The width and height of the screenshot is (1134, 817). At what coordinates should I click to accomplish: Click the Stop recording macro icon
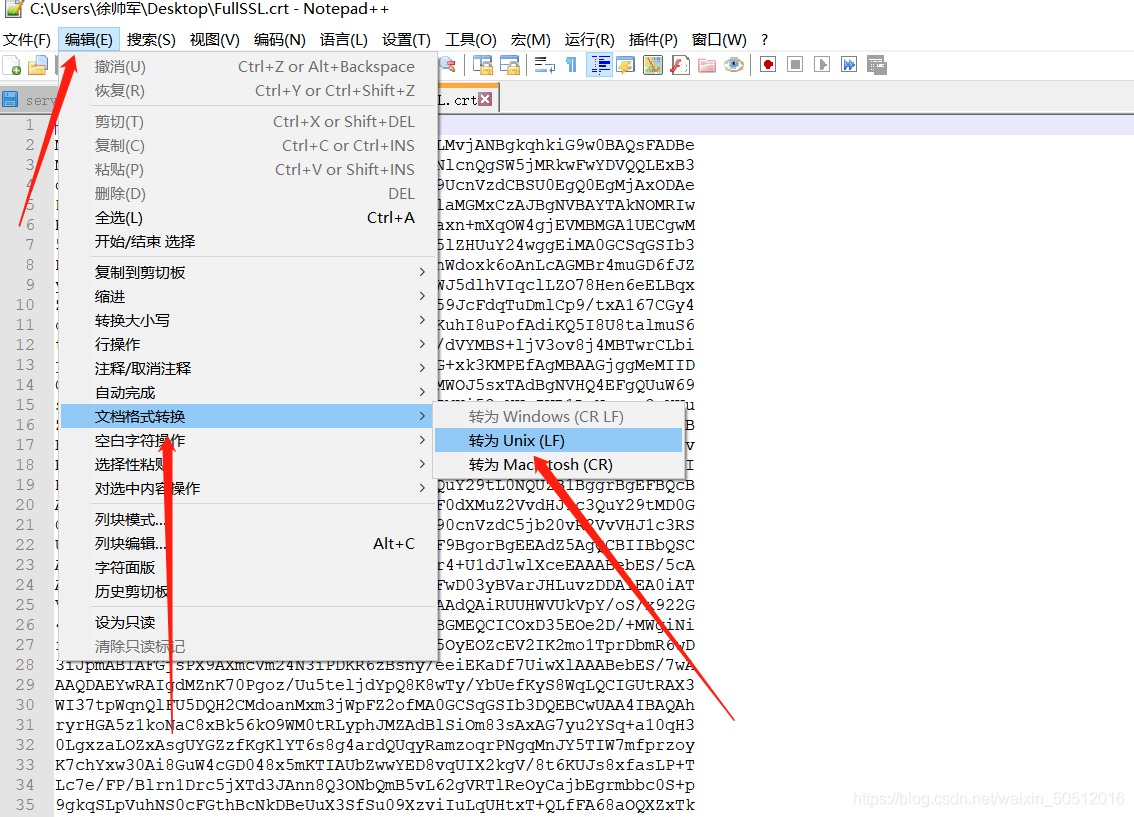(795, 66)
